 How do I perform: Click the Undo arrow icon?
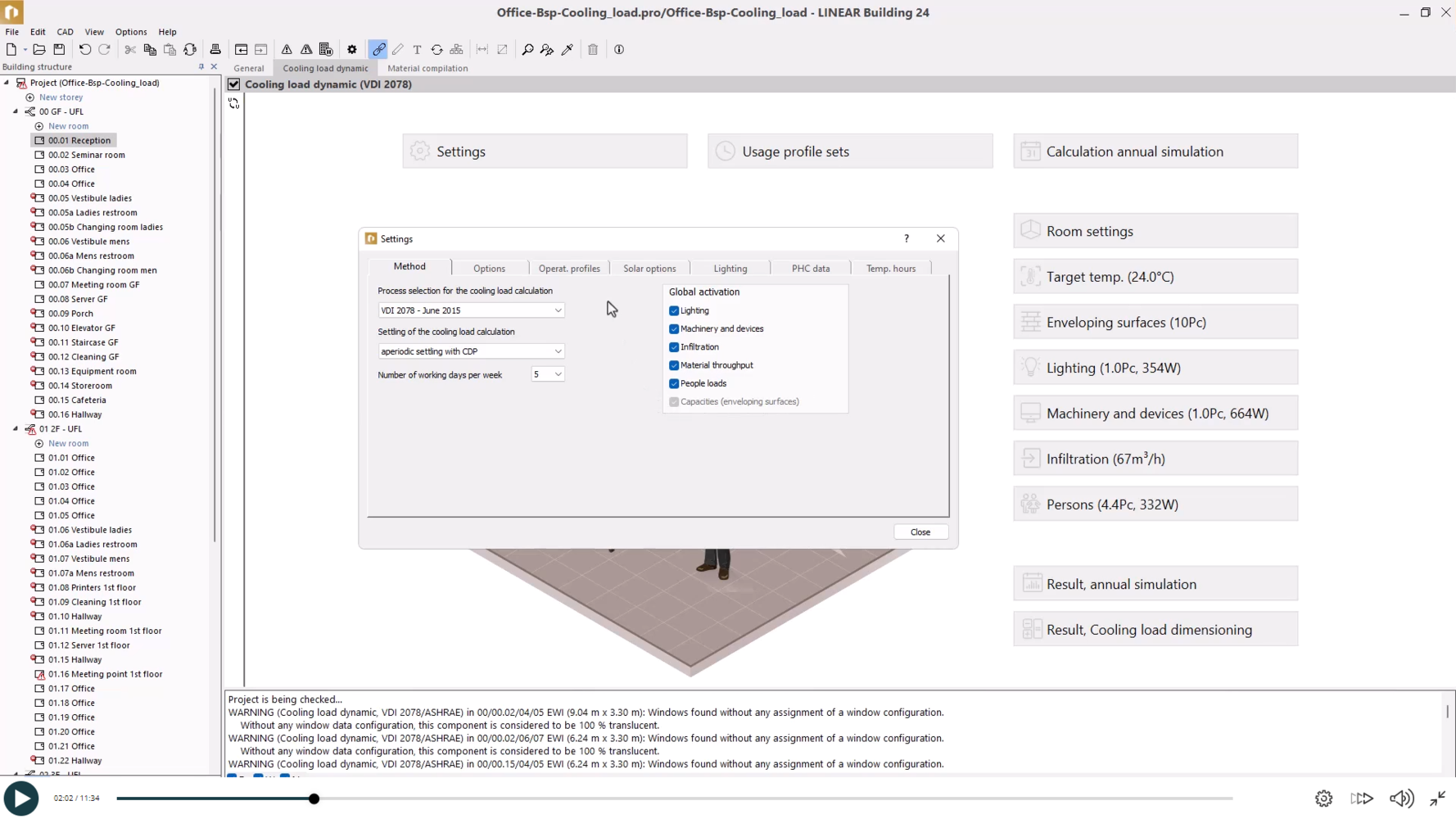[x=84, y=50]
